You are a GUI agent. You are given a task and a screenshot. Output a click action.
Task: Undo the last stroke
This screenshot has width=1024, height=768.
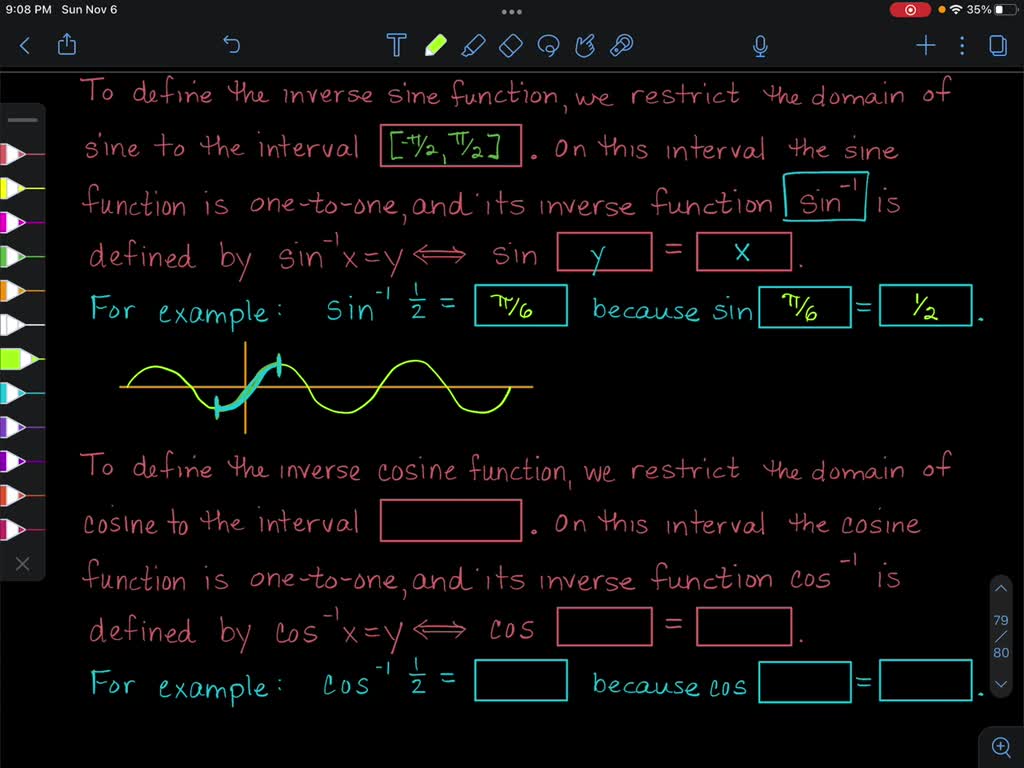(231, 45)
